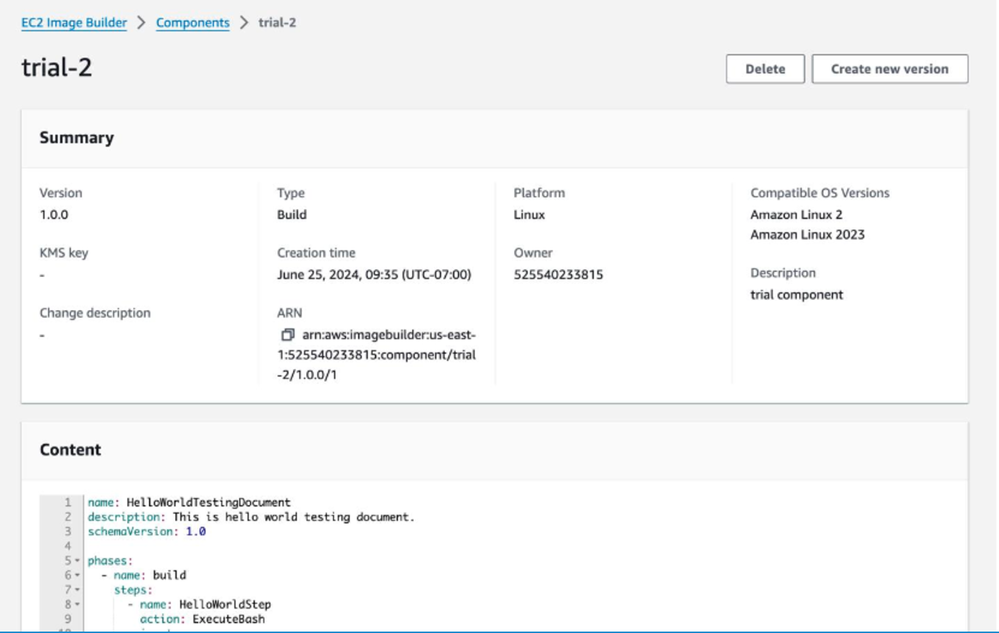Select the creation time June 25, 2024
Screen dimensions: 999x633
tap(374, 274)
